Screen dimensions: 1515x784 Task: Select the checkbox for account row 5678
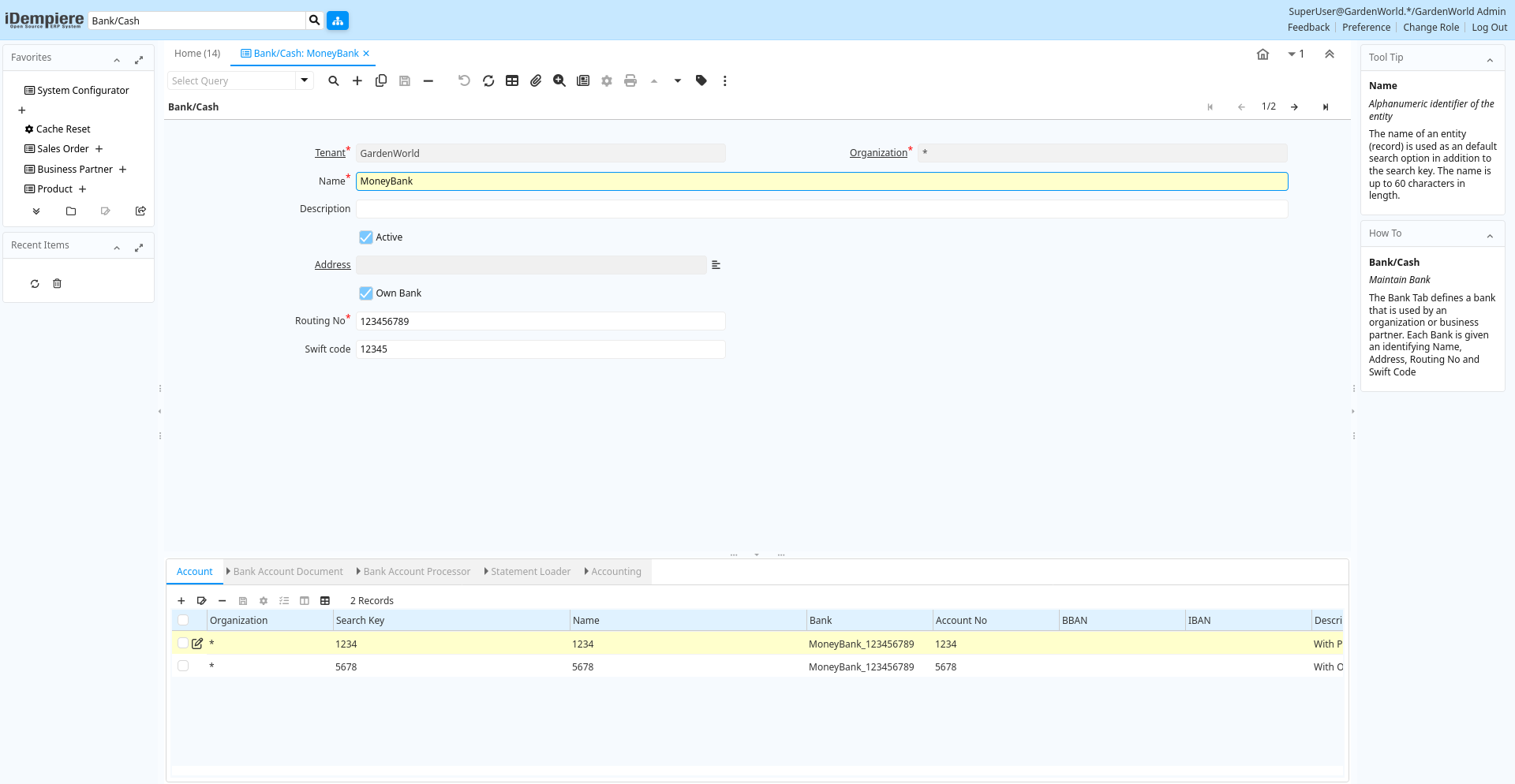183,666
